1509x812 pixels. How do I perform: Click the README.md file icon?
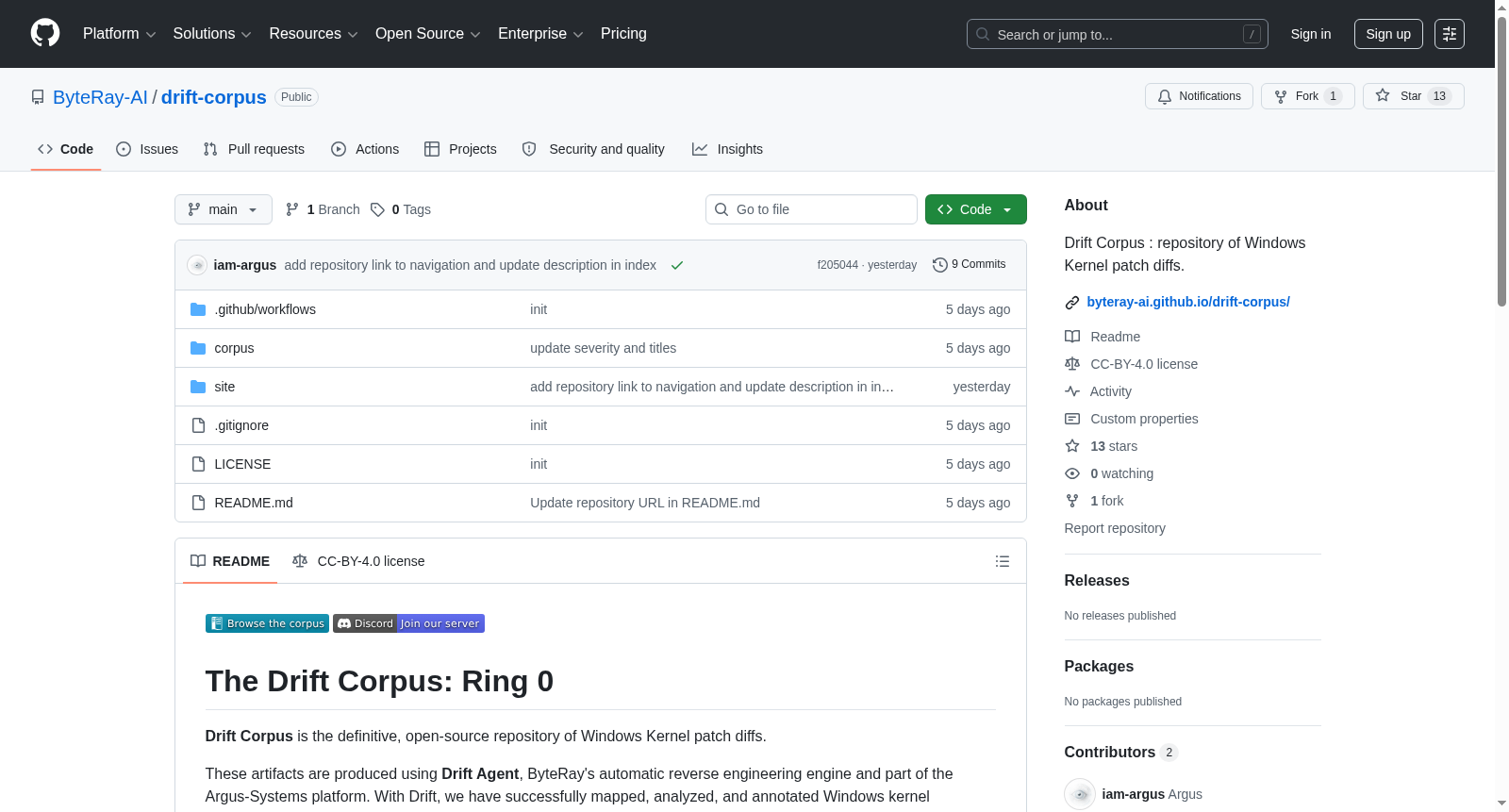click(198, 503)
